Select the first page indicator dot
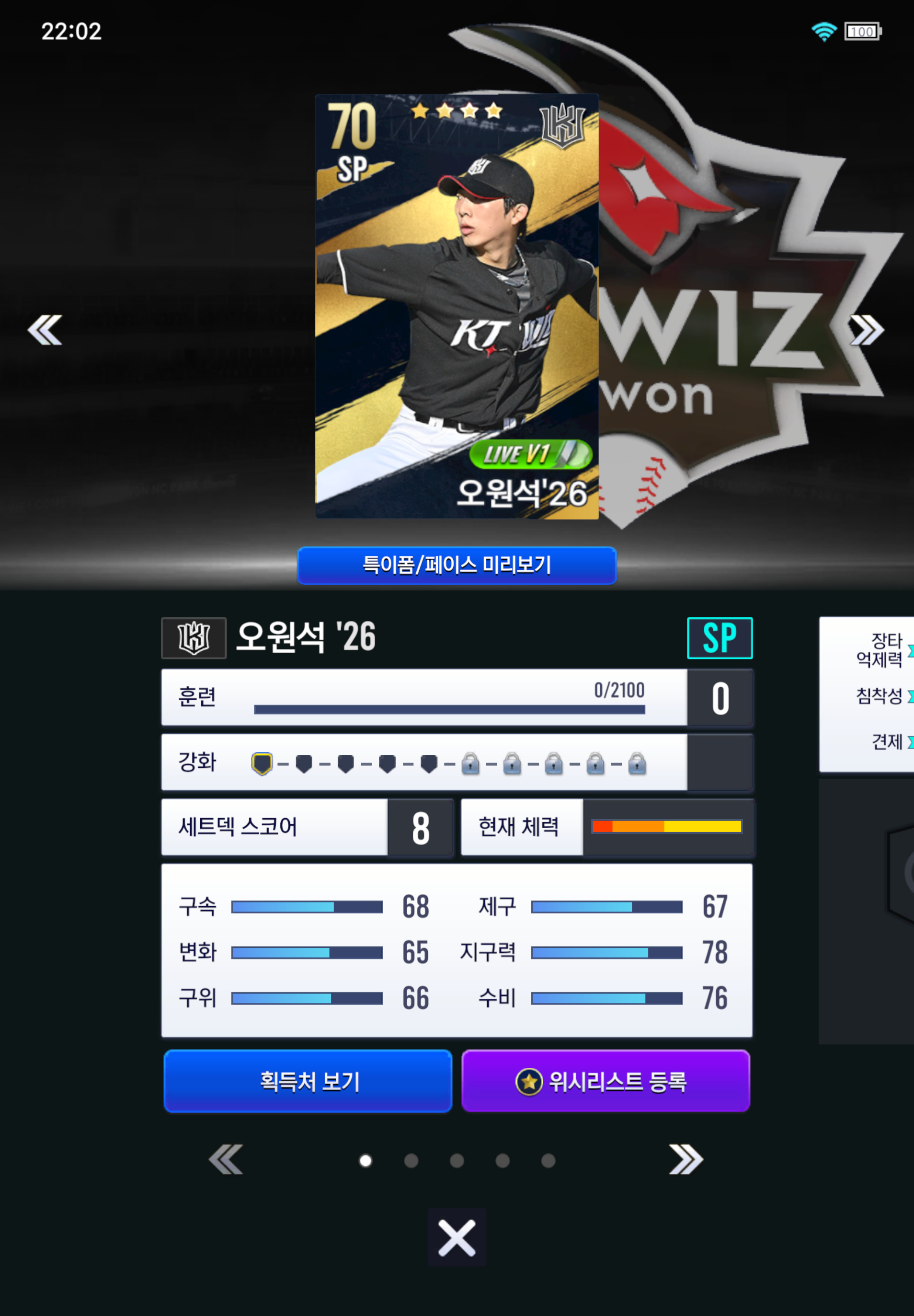 366,1160
